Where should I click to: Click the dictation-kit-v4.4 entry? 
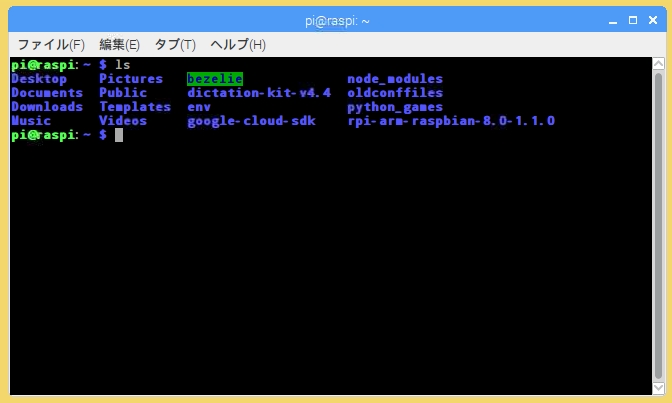(259, 93)
